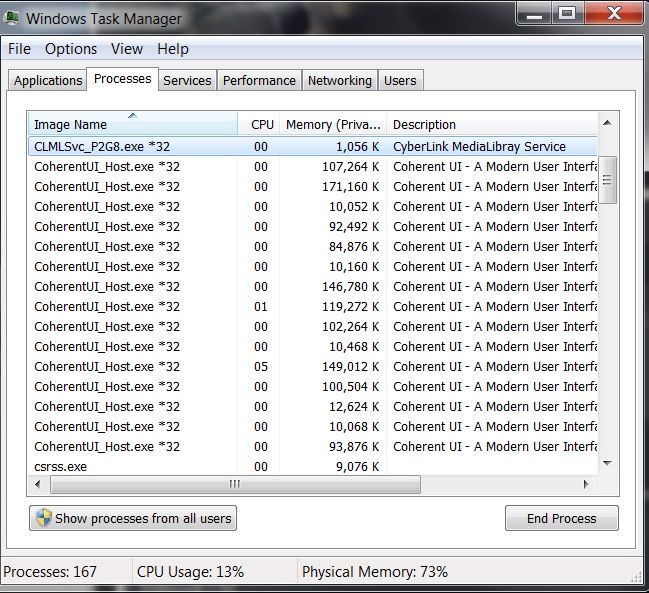This screenshot has width=649, height=593.
Task: Open the View menu
Action: 127,49
